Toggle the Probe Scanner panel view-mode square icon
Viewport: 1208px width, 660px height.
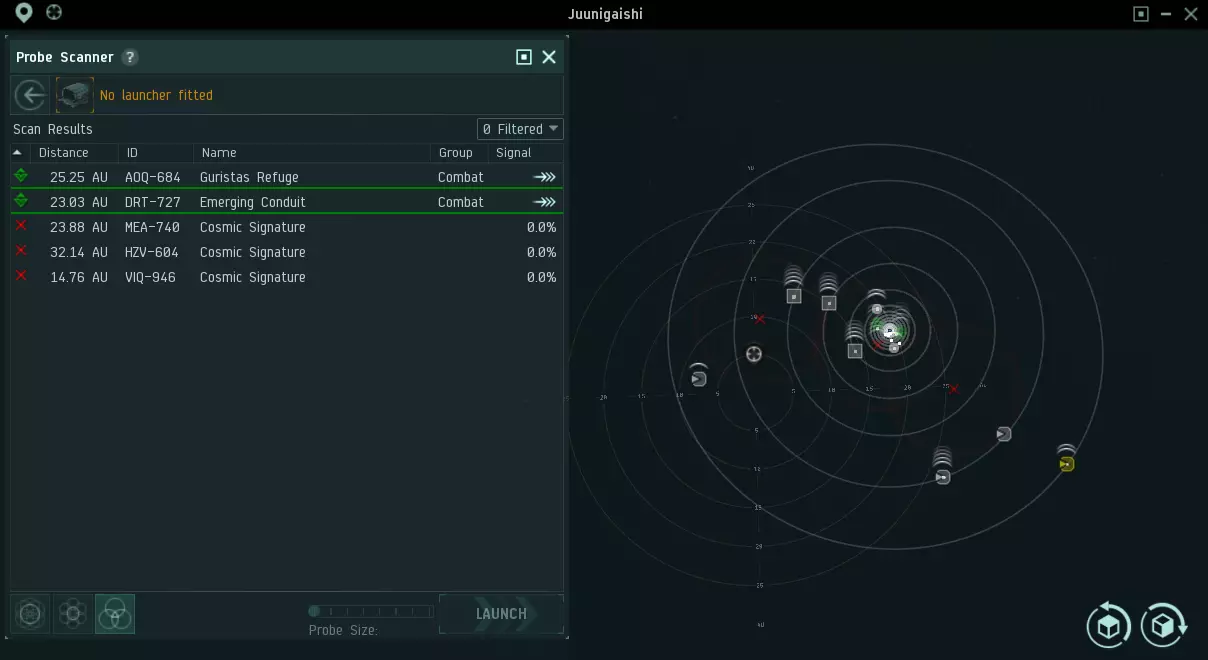[x=524, y=57]
